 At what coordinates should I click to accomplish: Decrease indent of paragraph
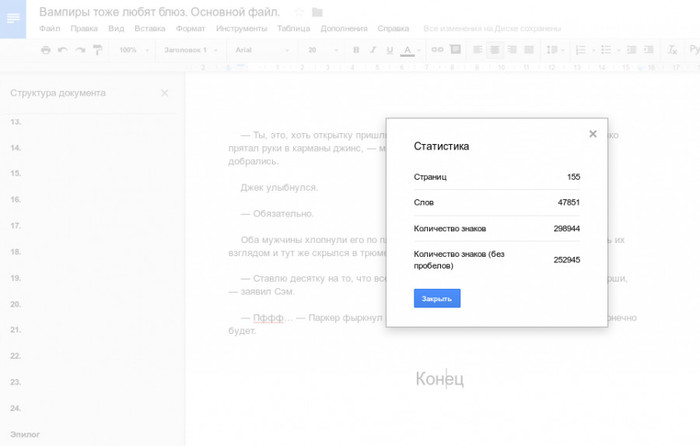pos(631,50)
